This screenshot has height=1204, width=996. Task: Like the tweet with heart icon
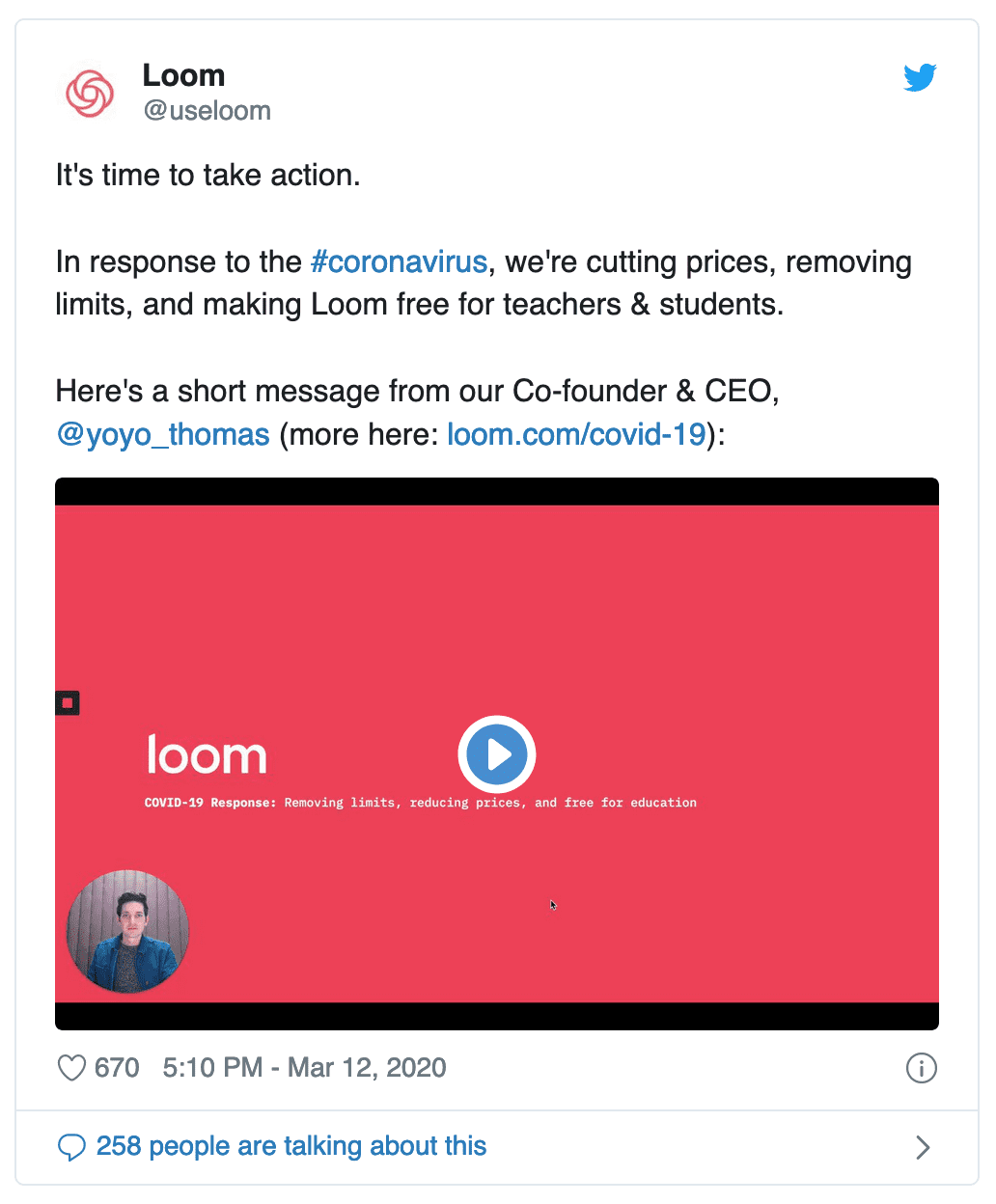tap(71, 1068)
